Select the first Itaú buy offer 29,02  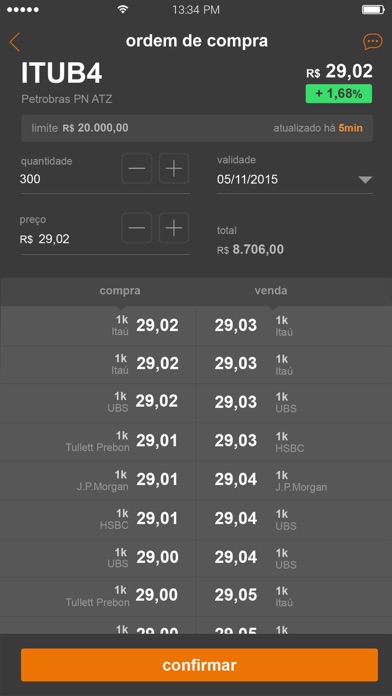coord(98,326)
